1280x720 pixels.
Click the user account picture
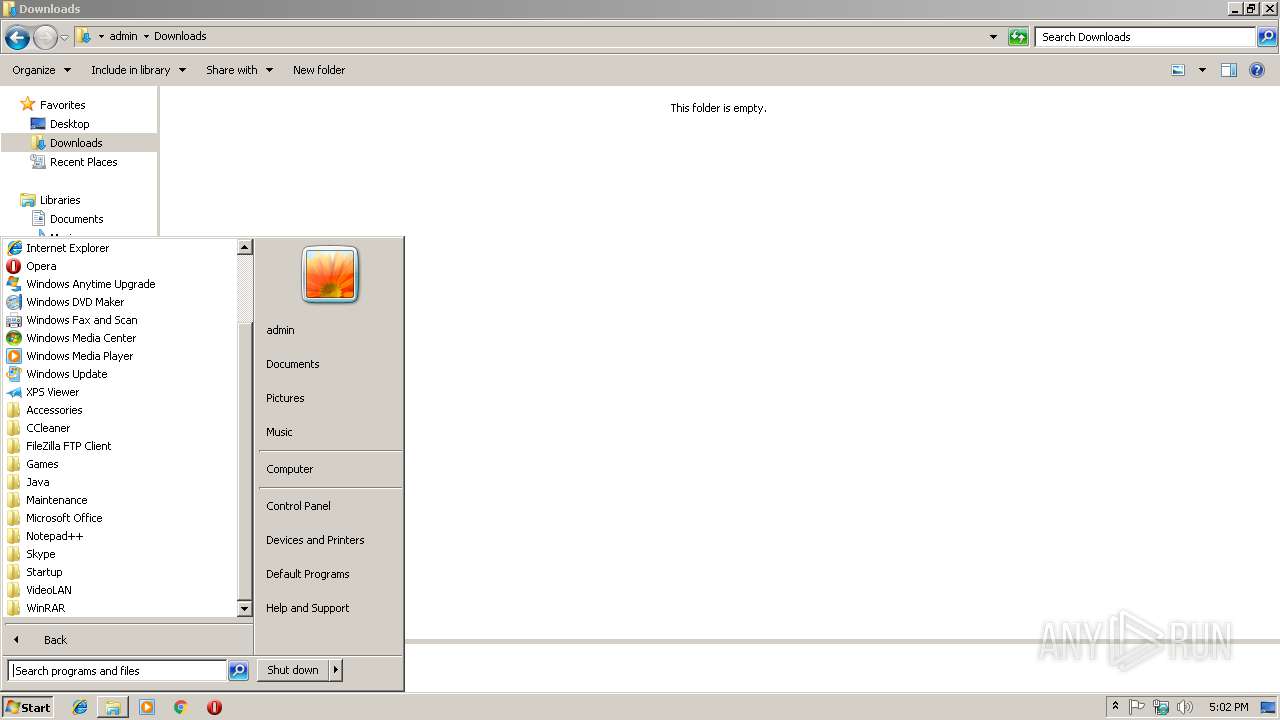[x=330, y=275]
